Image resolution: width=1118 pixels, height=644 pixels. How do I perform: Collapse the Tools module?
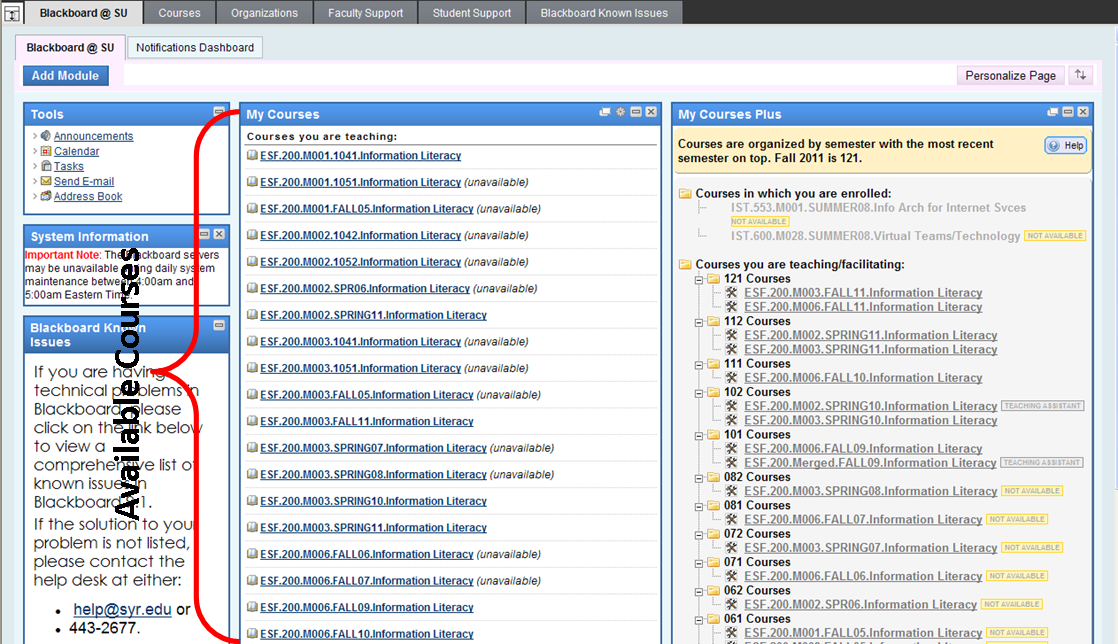click(x=219, y=111)
